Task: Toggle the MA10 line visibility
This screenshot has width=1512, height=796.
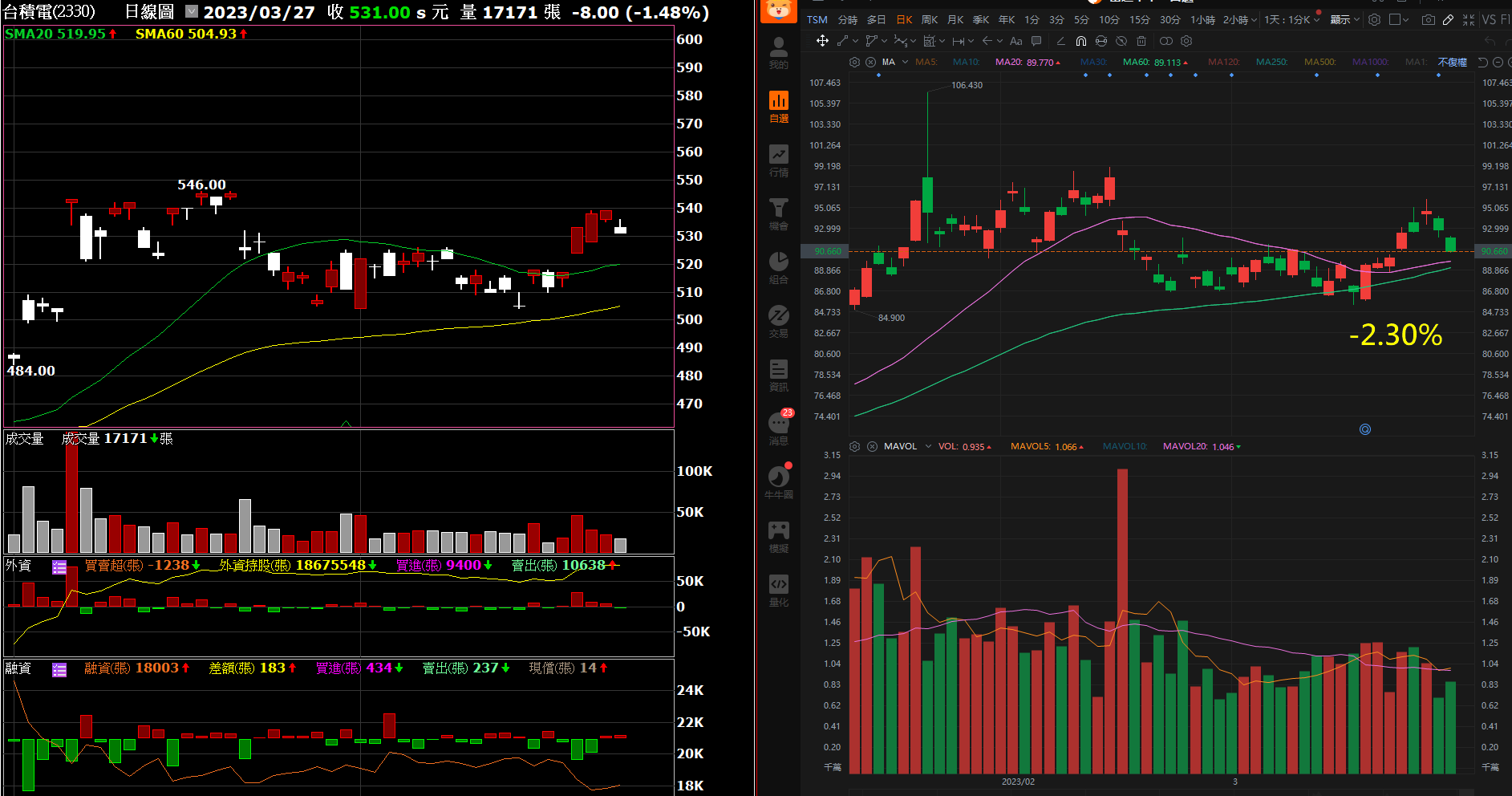Action: [x=966, y=62]
